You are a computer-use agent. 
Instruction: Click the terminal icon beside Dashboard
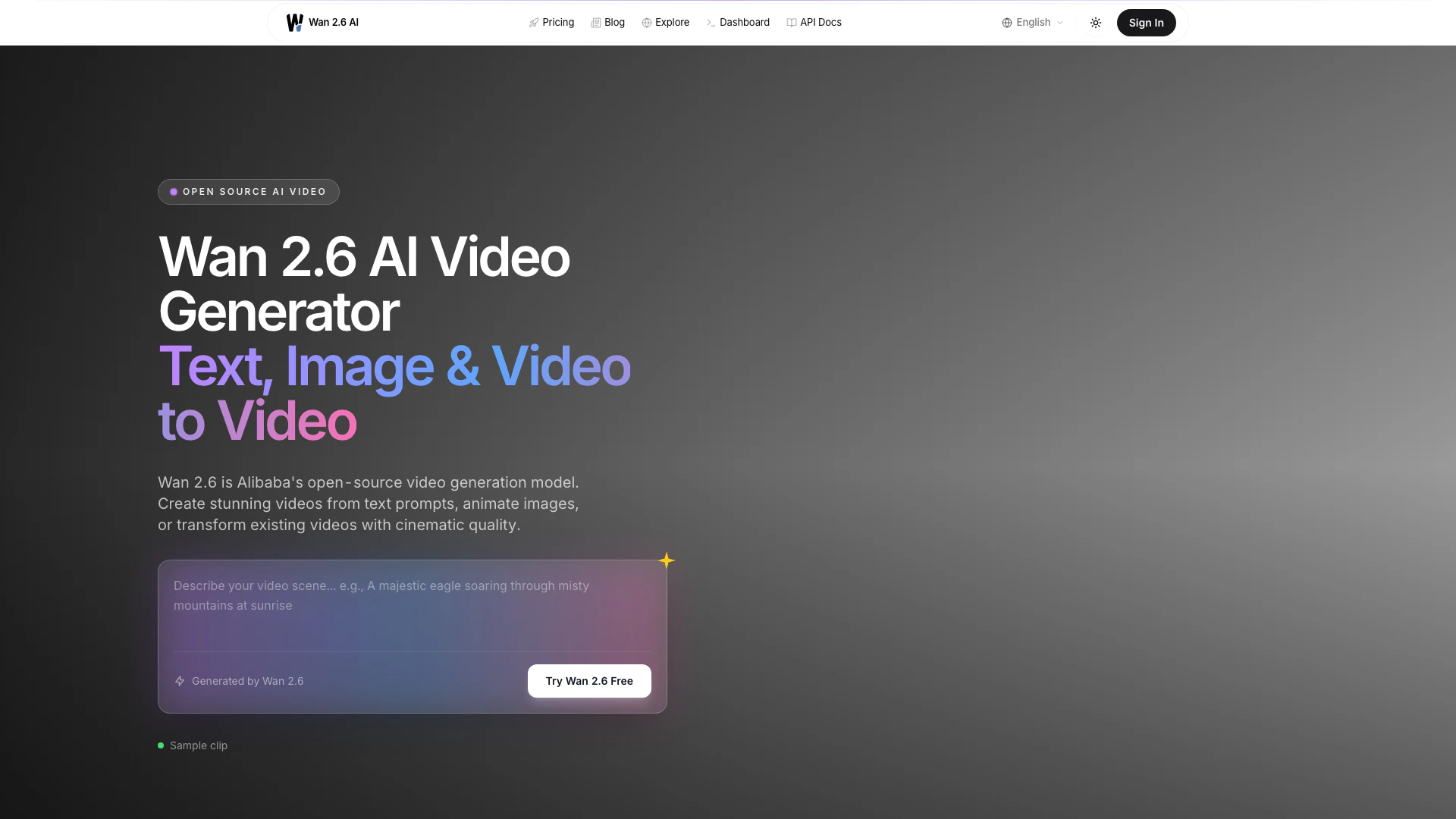(711, 23)
